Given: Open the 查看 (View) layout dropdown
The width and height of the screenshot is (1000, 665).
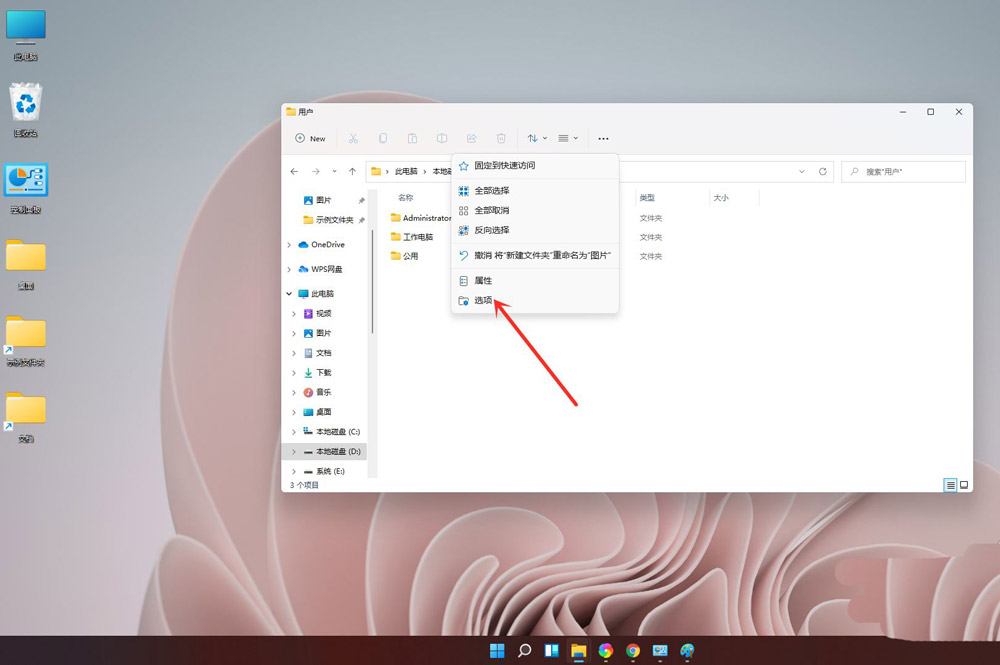Looking at the screenshot, I should point(565,138).
